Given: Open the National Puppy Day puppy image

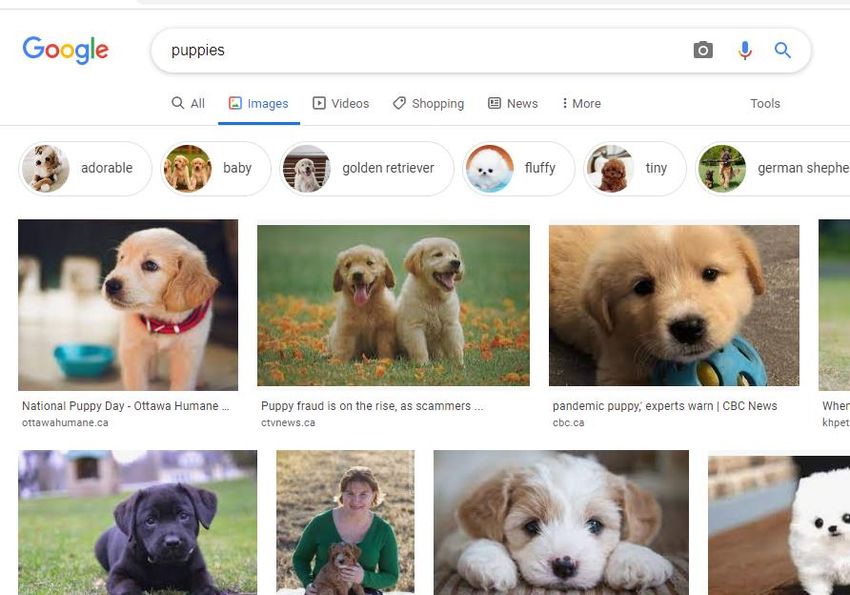Looking at the screenshot, I should (x=128, y=305).
